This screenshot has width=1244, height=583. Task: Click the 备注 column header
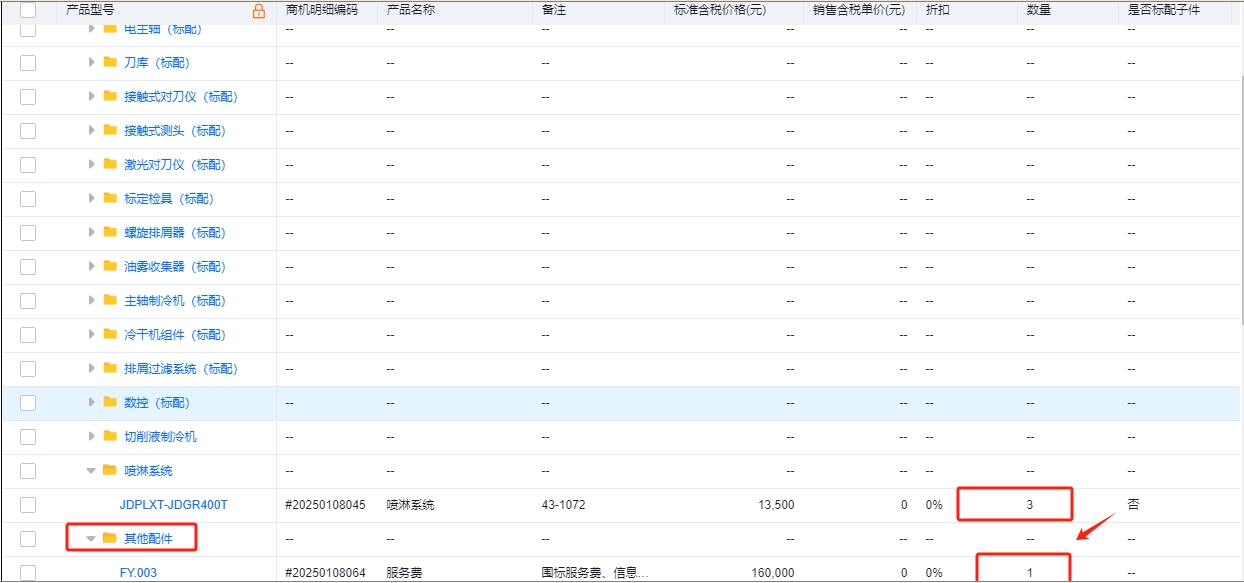pos(554,10)
